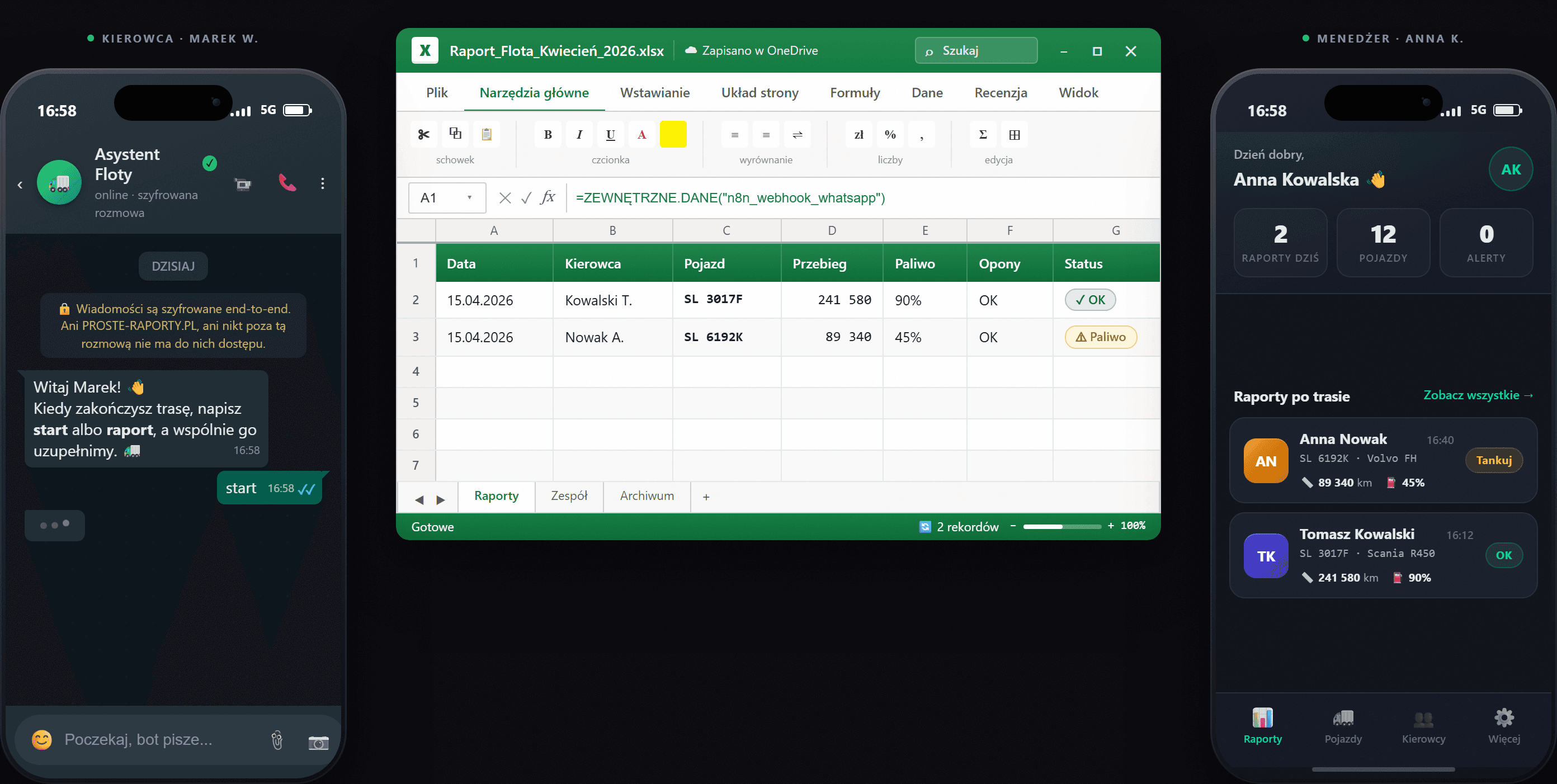Cancel formula entry with the X icon

tap(506, 197)
